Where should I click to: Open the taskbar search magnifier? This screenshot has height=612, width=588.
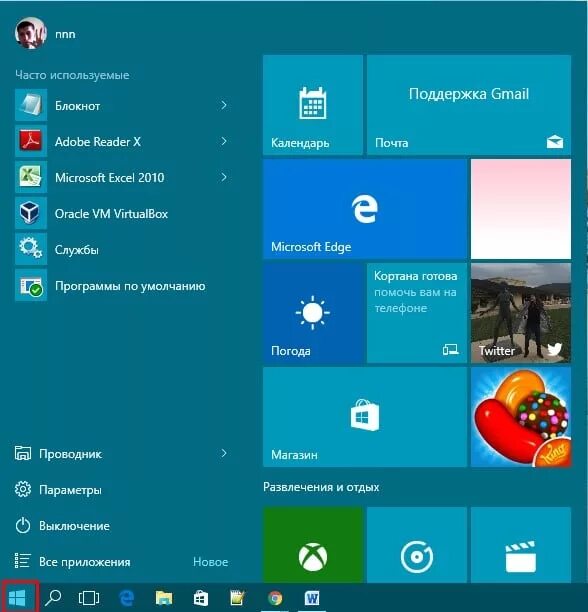click(x=53, y=597)
